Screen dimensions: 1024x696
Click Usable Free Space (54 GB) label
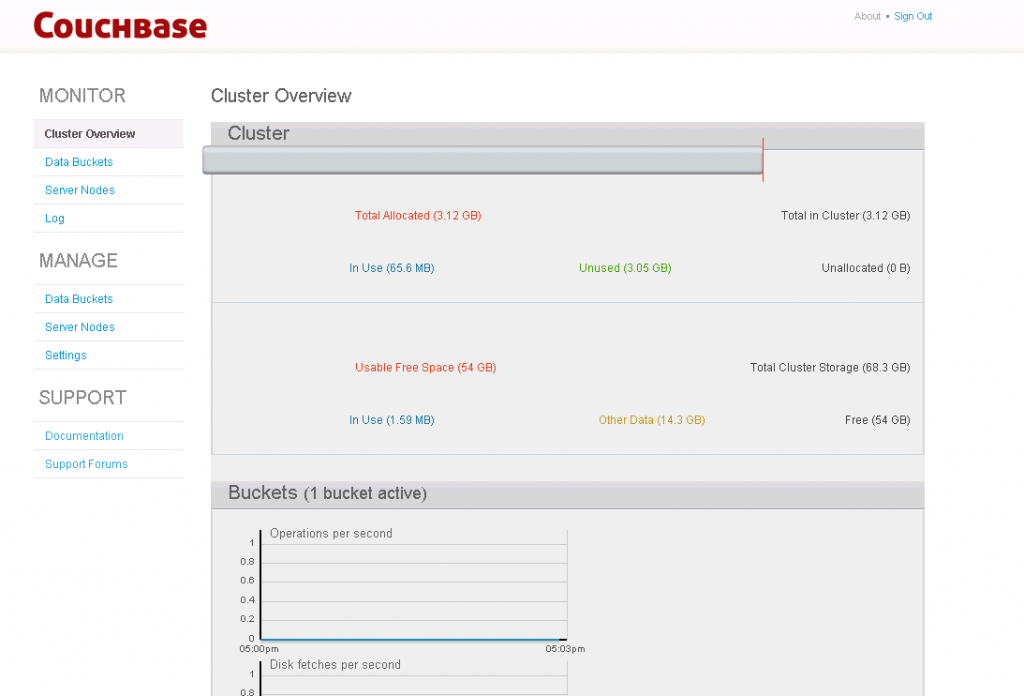point(425,368)
